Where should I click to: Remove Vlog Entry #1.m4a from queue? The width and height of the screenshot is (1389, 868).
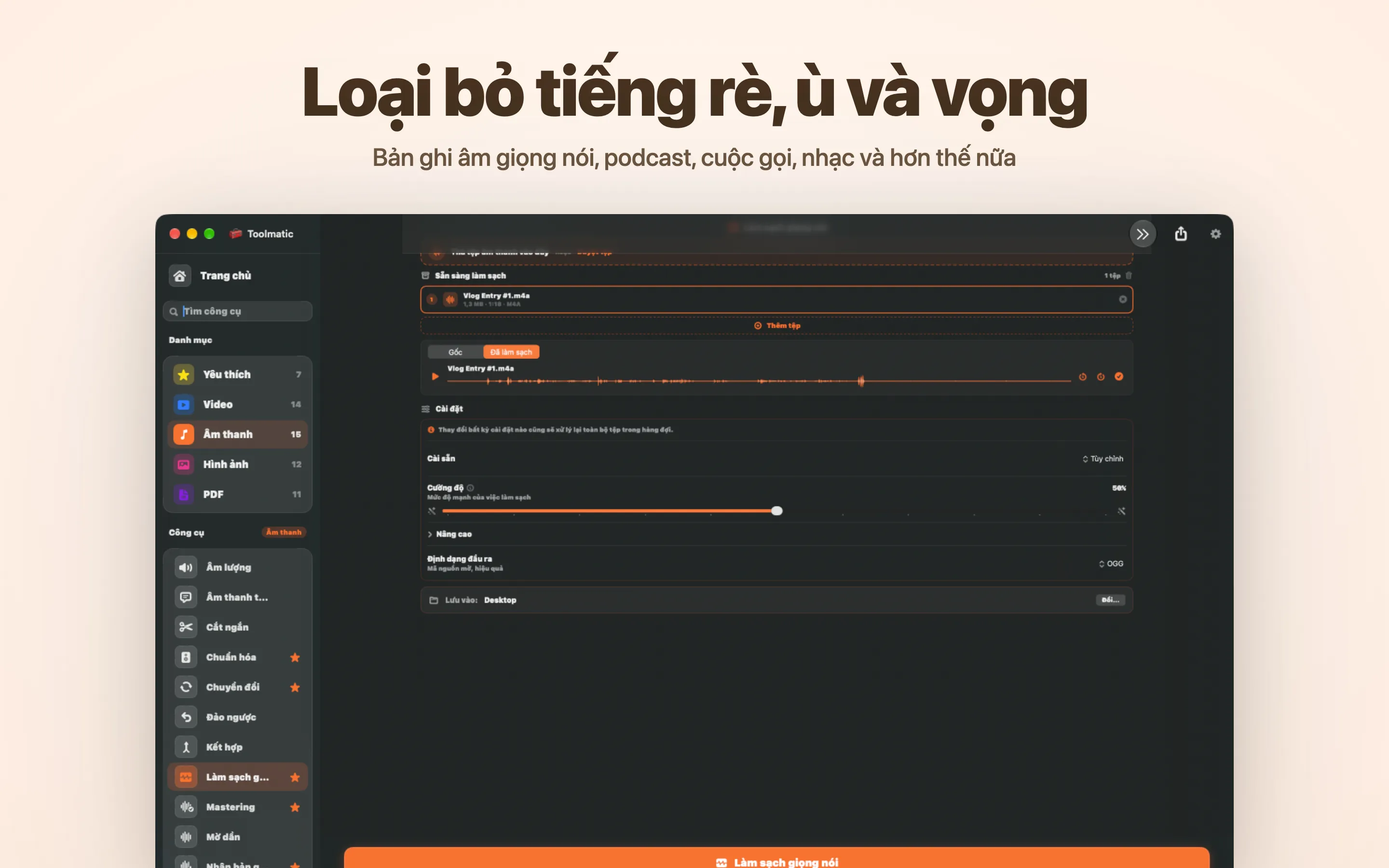coord(1123,299)
